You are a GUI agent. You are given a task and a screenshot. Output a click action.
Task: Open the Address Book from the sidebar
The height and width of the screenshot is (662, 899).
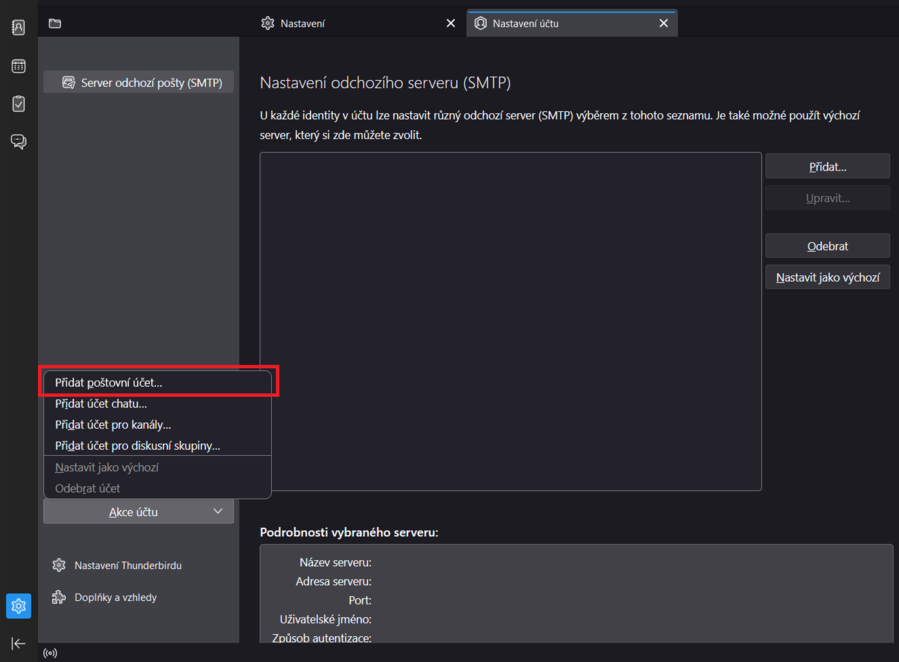pos(18,28)
